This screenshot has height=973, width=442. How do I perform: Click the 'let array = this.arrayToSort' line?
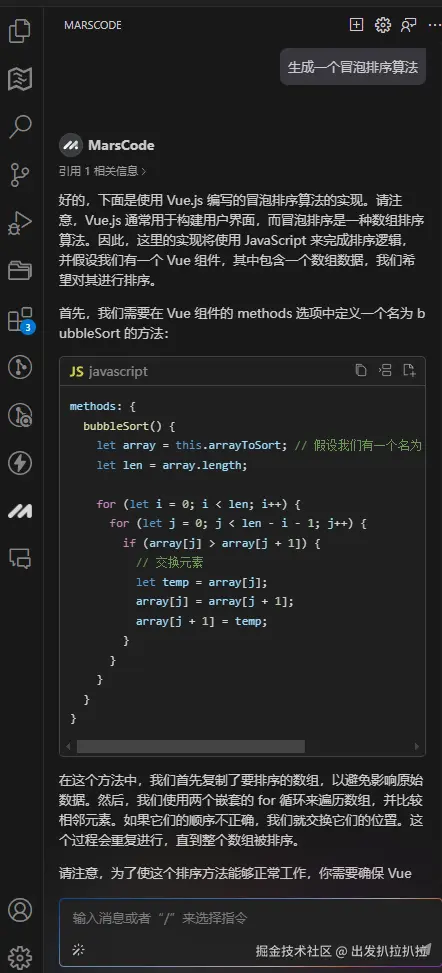click(259, 446)
